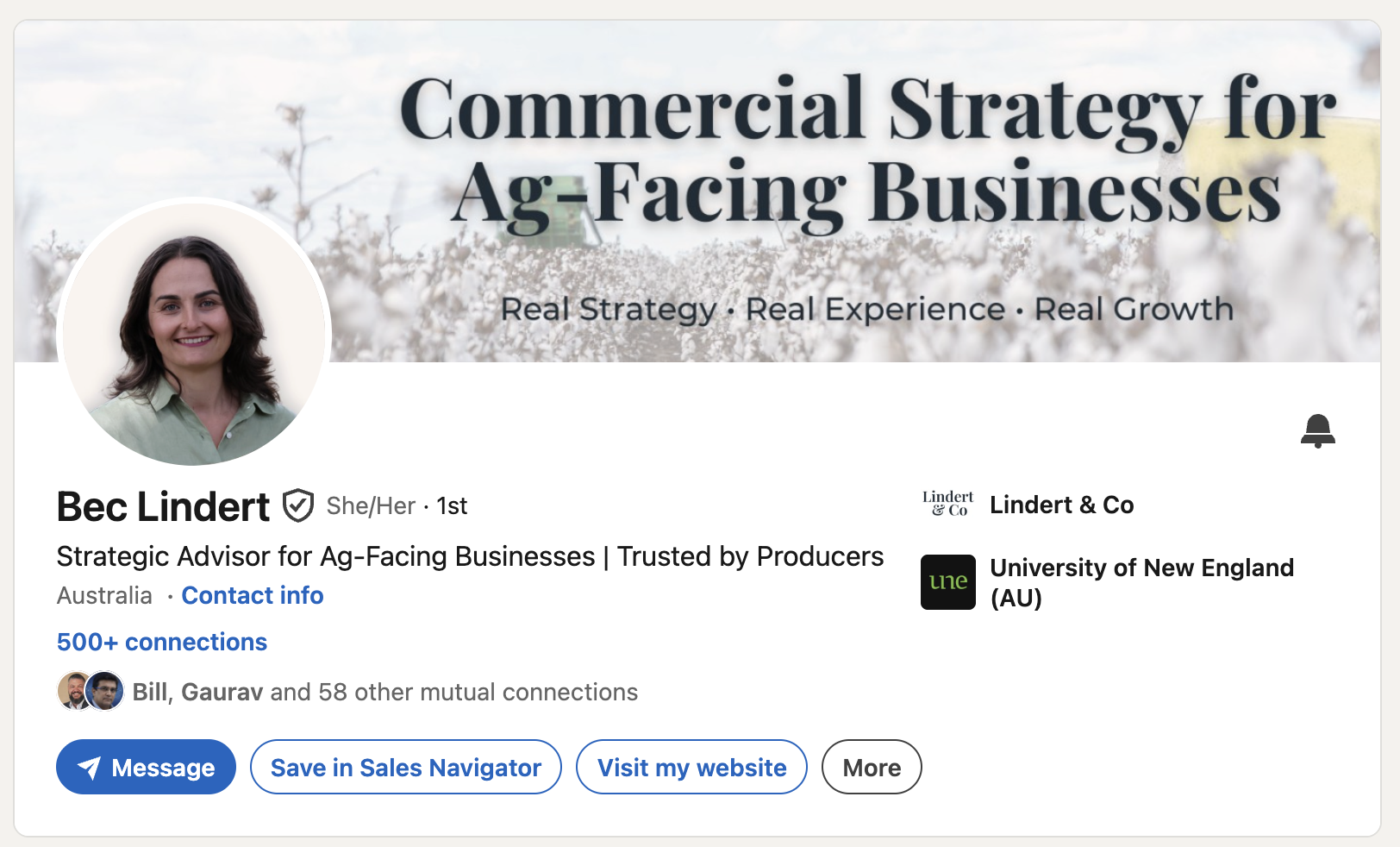Click the notification bell icon
Image resolution: width=1400 pixels, height=847 pixels.
point(1317,430)
